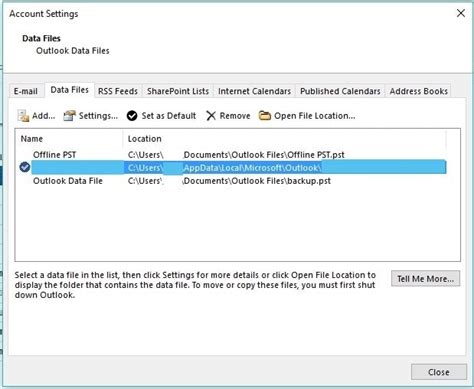Click the Open File Location folder icon
Viewport: 474px width, 389px height.
coord(265,116)
